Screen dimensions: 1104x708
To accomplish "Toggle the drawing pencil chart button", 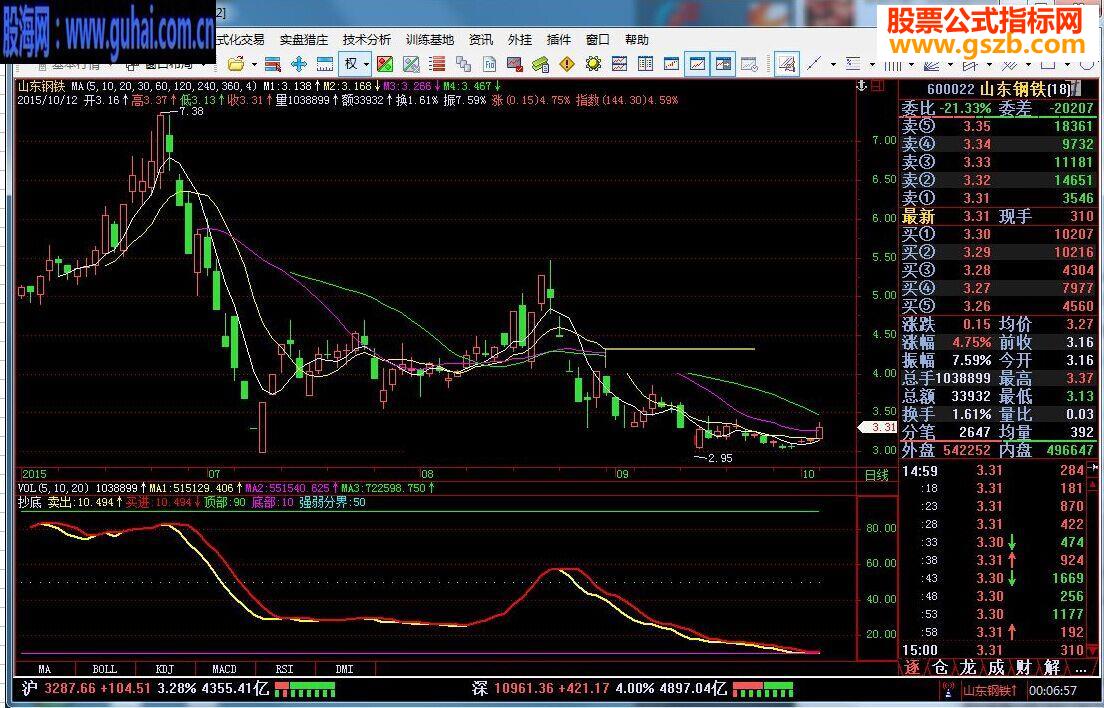I will (x=787, y=64).
